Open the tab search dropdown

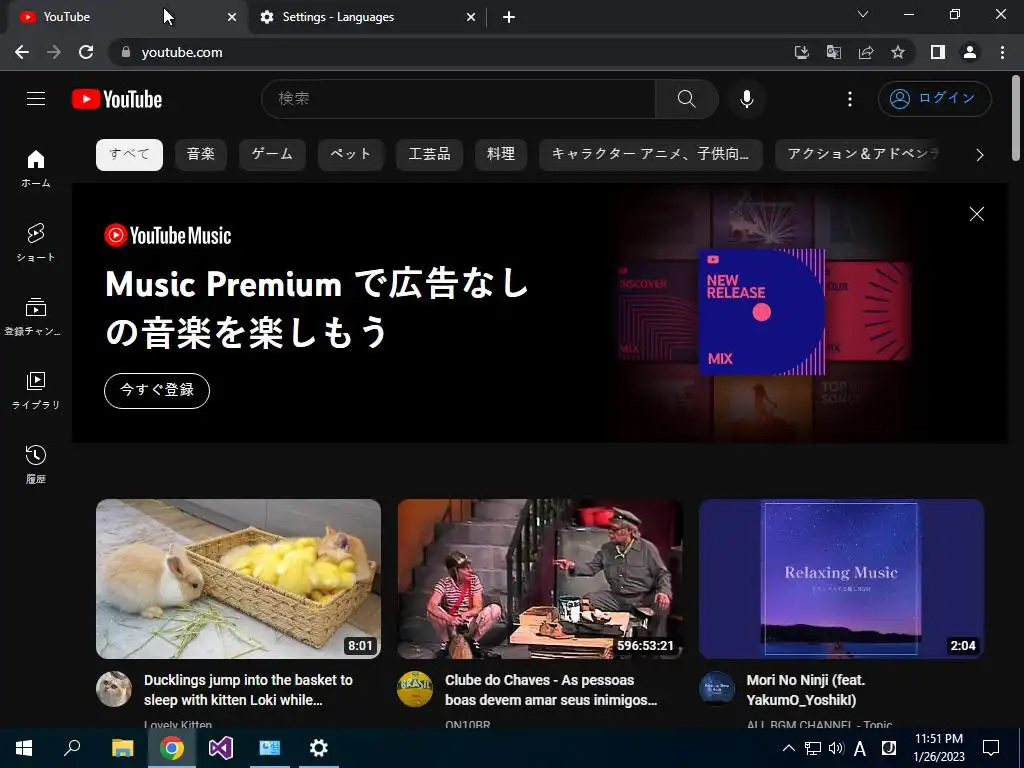click(x=863, y=14)
